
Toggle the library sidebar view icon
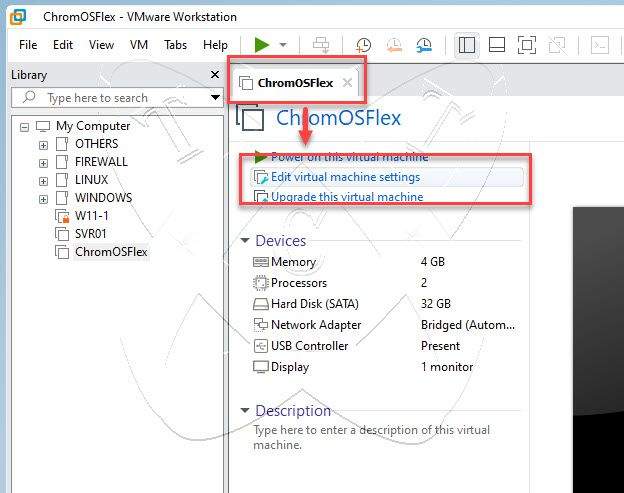point(466,45)
